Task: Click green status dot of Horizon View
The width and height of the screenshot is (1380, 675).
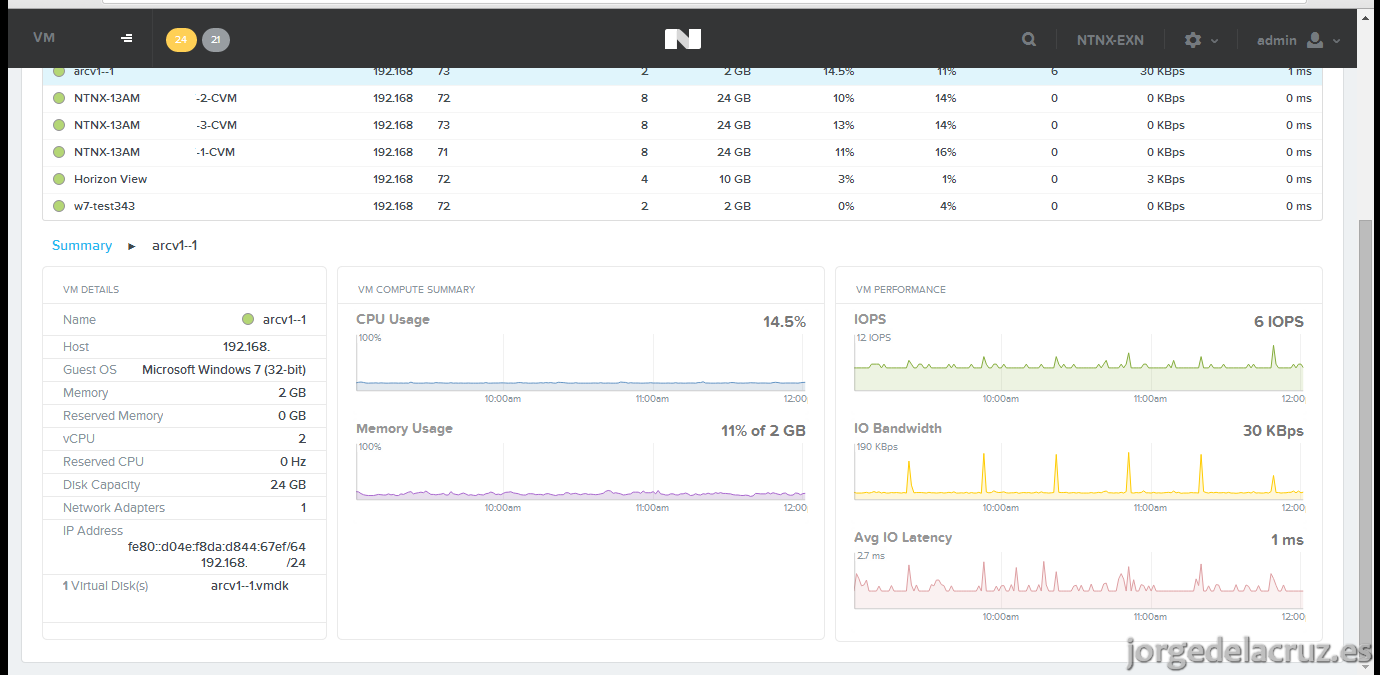Action: tap(59, 179)
